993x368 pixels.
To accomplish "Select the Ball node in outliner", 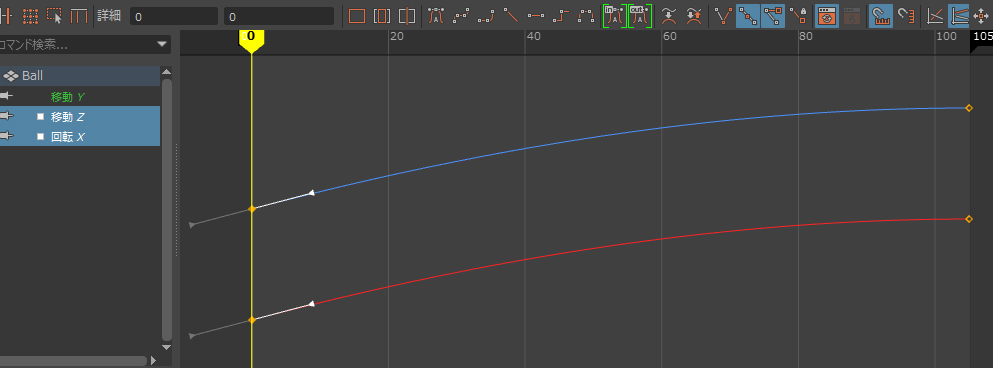I will tap(80, 76).
